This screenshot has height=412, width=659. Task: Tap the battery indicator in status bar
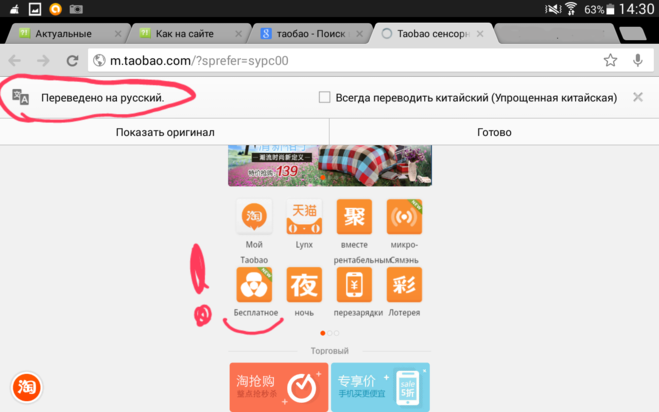[x=610, y=9]
